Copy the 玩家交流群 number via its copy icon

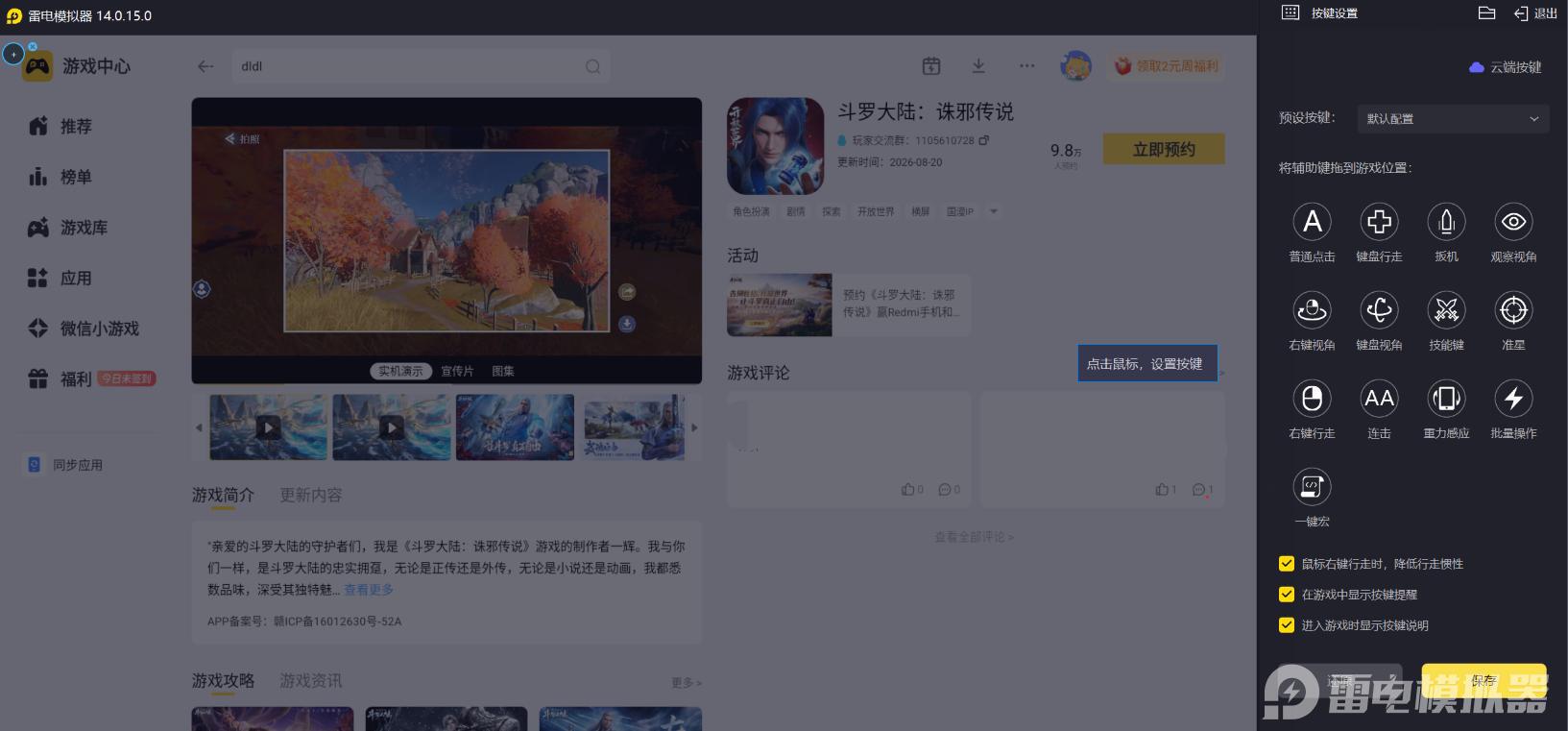(x=984, y=140)
